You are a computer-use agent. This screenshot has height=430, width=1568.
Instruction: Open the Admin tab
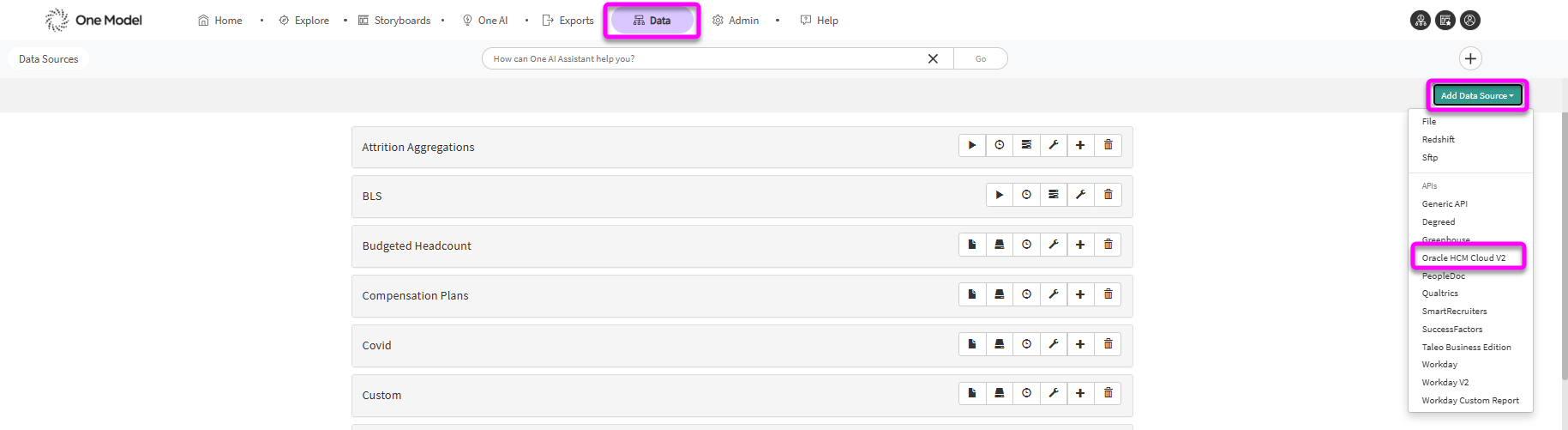[x=735, y=21]
